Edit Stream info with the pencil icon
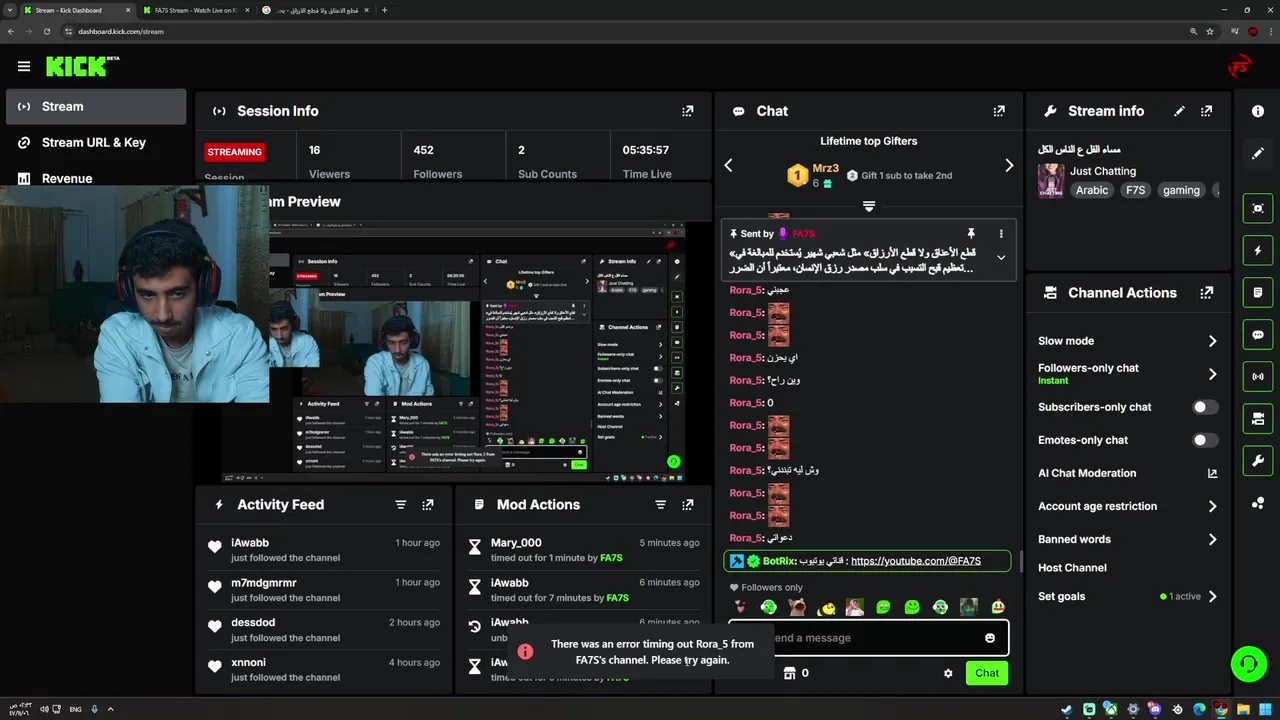The width and height of the screenshot is (1280, 720). click(1179, 111)
